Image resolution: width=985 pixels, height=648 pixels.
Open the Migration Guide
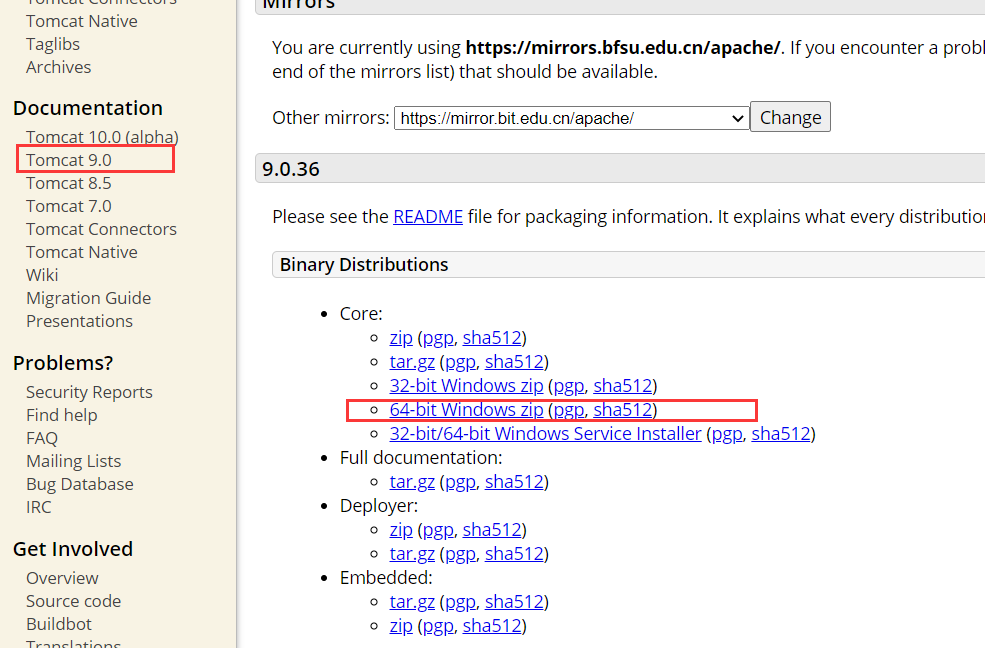[89, 298]
